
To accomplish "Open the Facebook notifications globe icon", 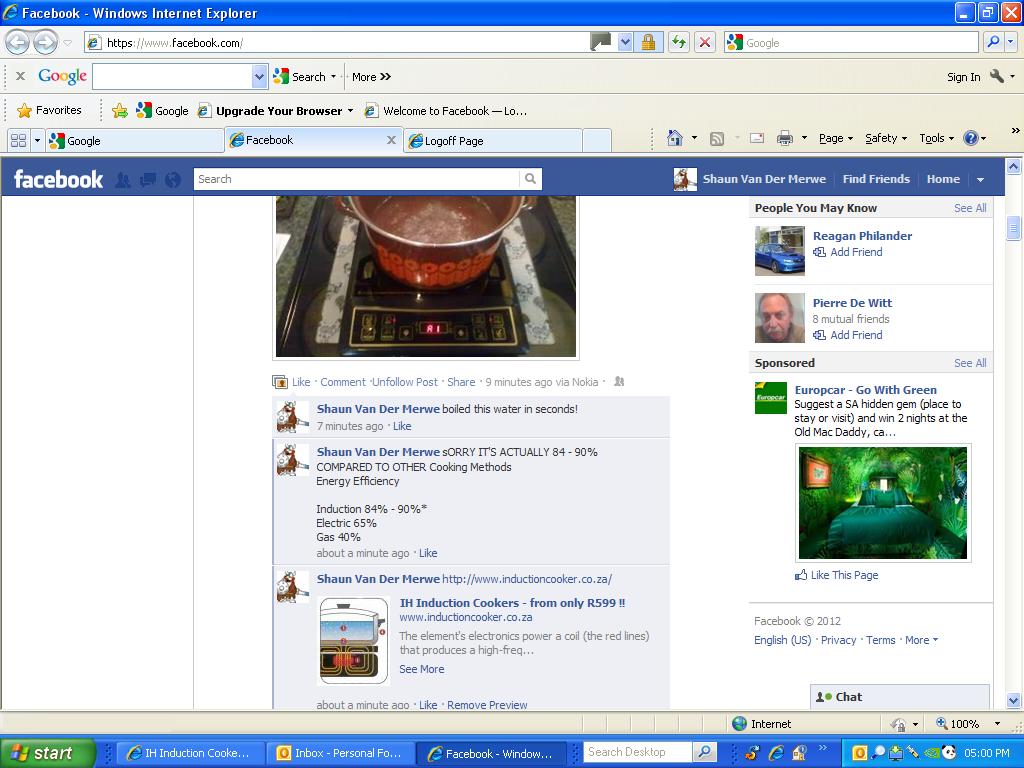I will tap(173, 180).
